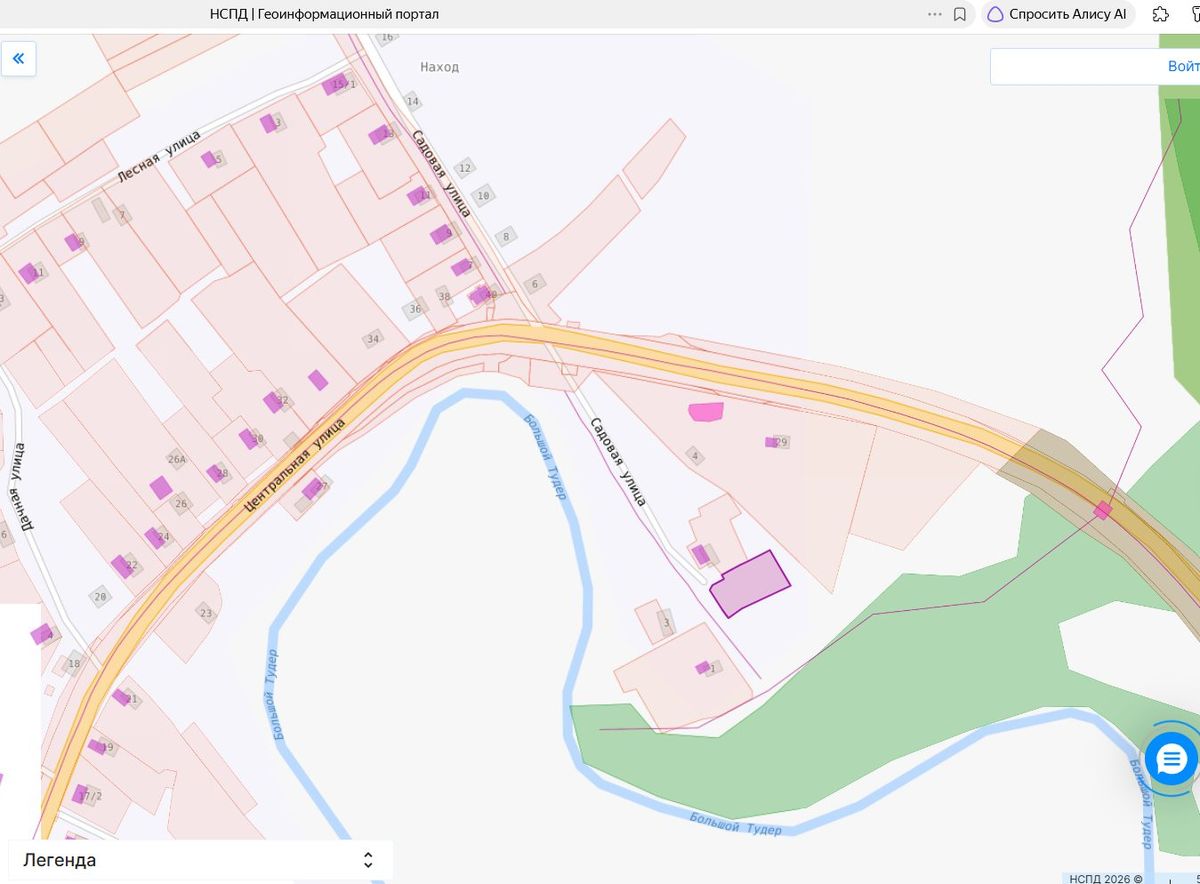Click the Центральная улица street label
The image size is (1200, 884).
pos(294,465)
